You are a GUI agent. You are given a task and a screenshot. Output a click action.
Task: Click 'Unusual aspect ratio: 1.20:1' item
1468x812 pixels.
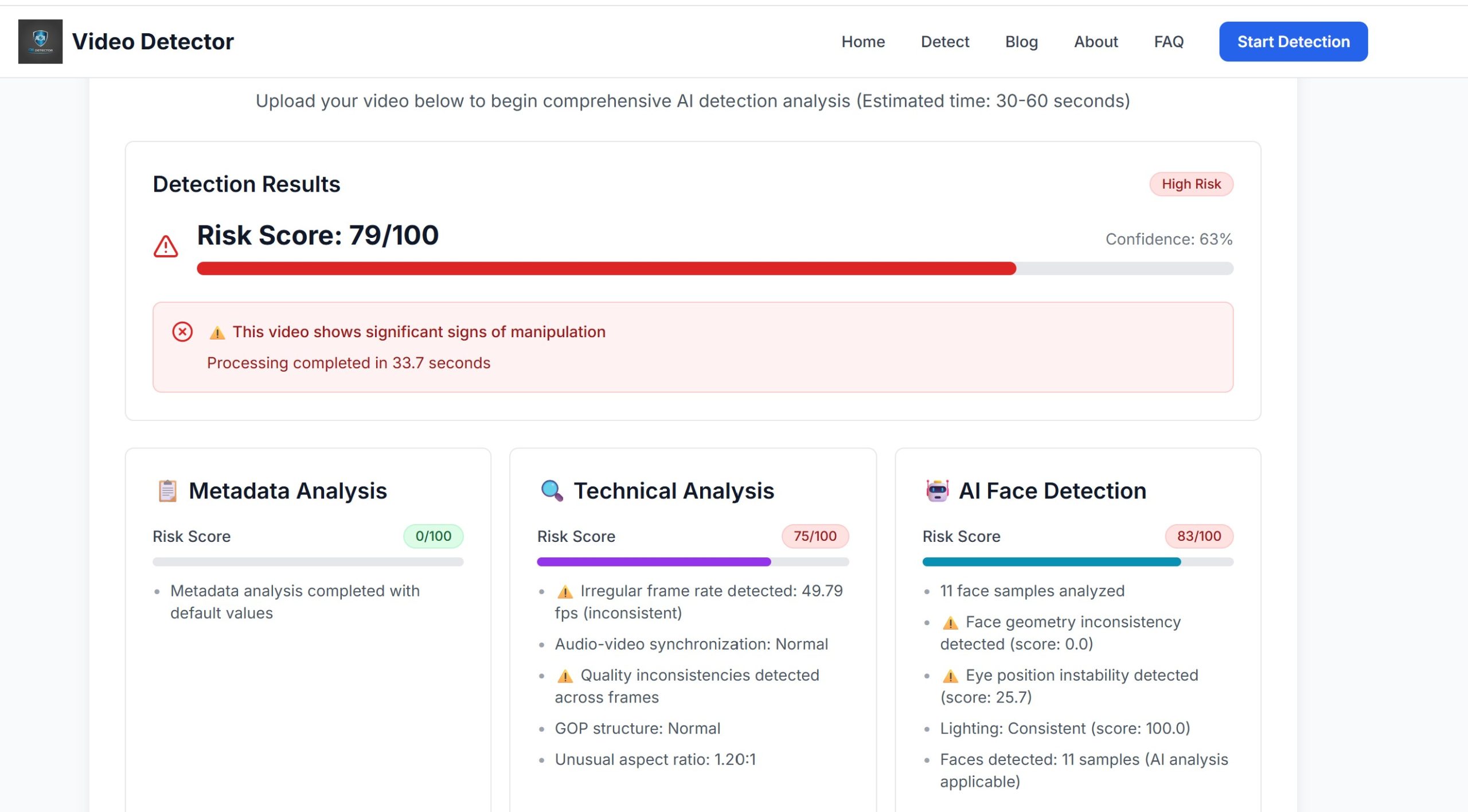655,759
